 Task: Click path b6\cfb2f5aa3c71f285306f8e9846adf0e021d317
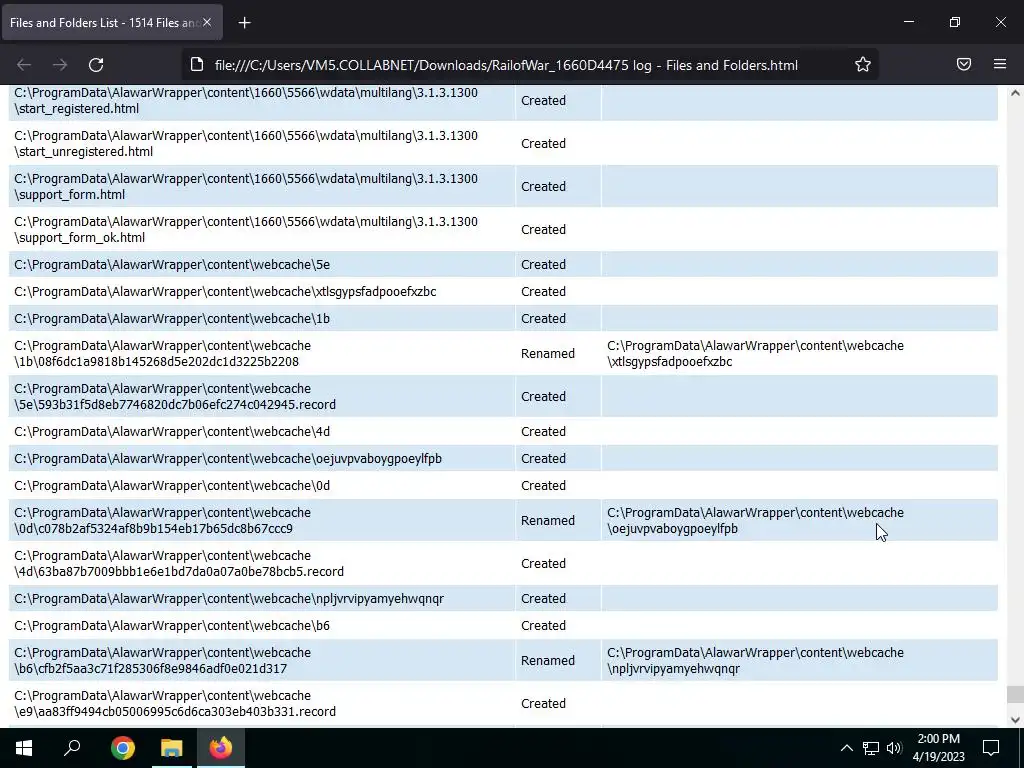coord(262,660)
